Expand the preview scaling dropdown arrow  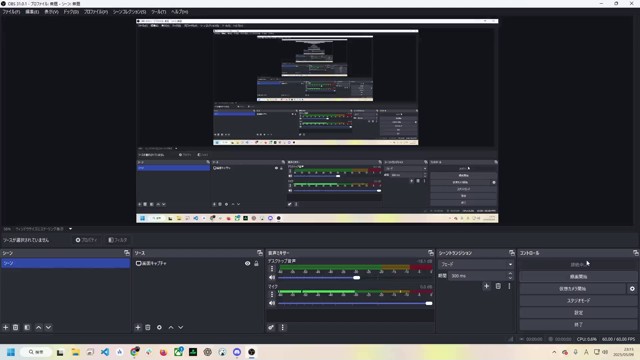70,229
